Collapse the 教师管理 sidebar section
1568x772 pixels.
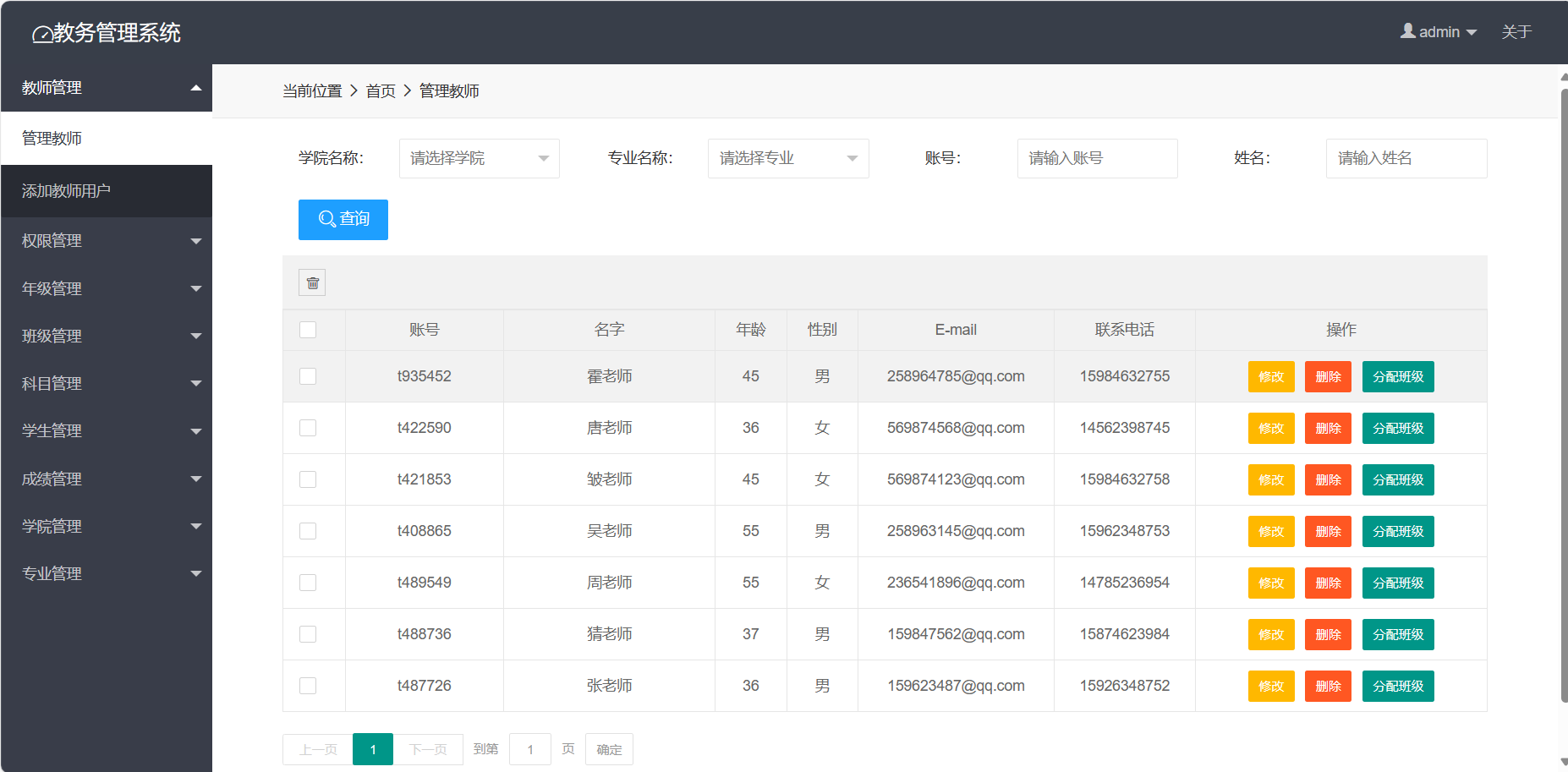click(x=107, y=88)
